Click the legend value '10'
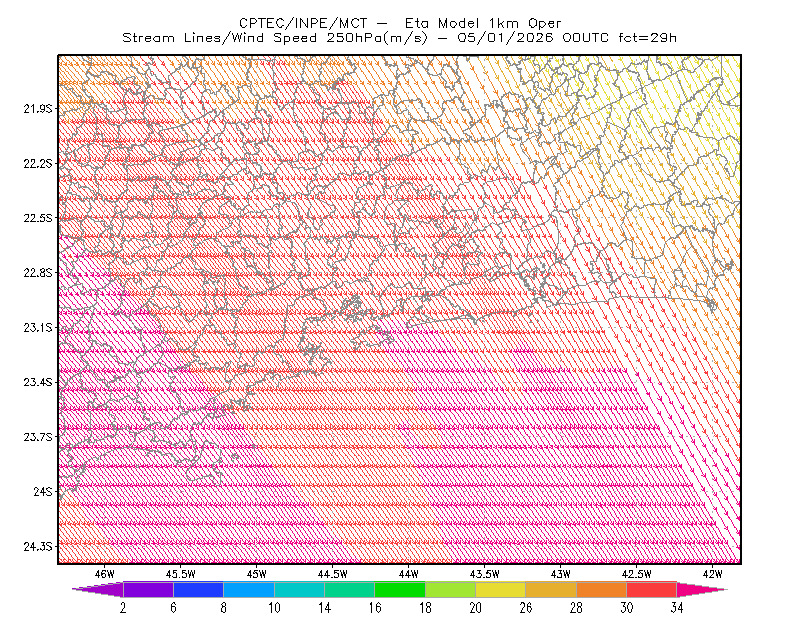This screenshot has width=800, height=618. [274, 608]
